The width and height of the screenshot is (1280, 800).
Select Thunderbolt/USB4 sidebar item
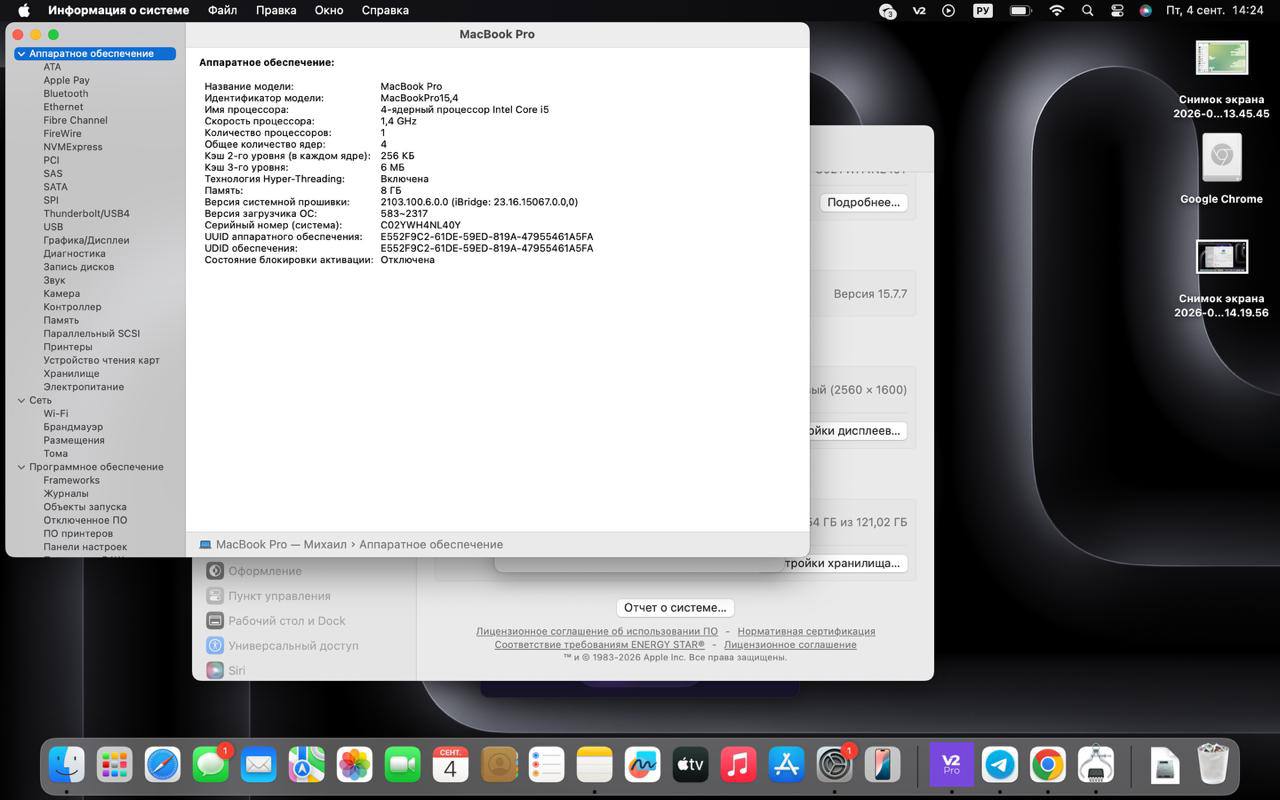pos(86,213)
